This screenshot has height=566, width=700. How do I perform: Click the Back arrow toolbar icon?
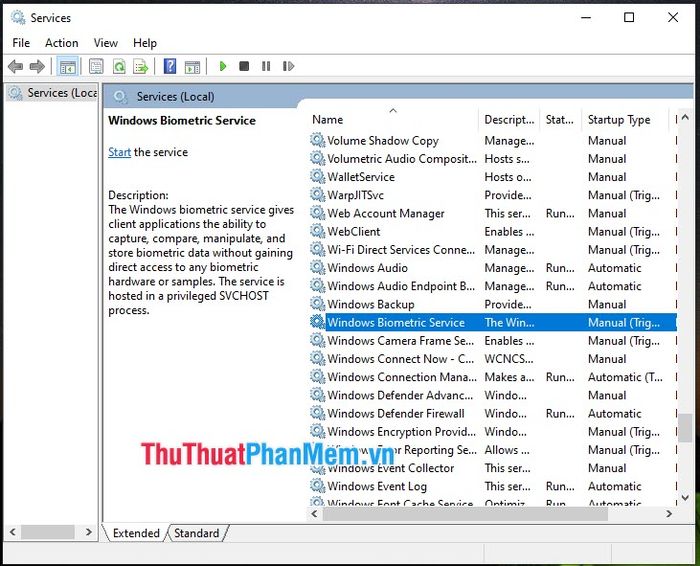(16, 67)
